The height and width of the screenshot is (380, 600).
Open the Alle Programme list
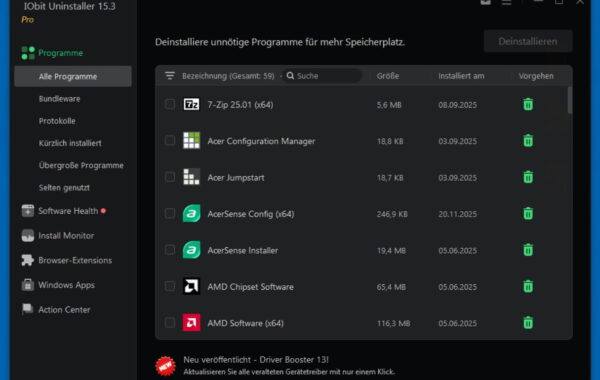[73, 77]
